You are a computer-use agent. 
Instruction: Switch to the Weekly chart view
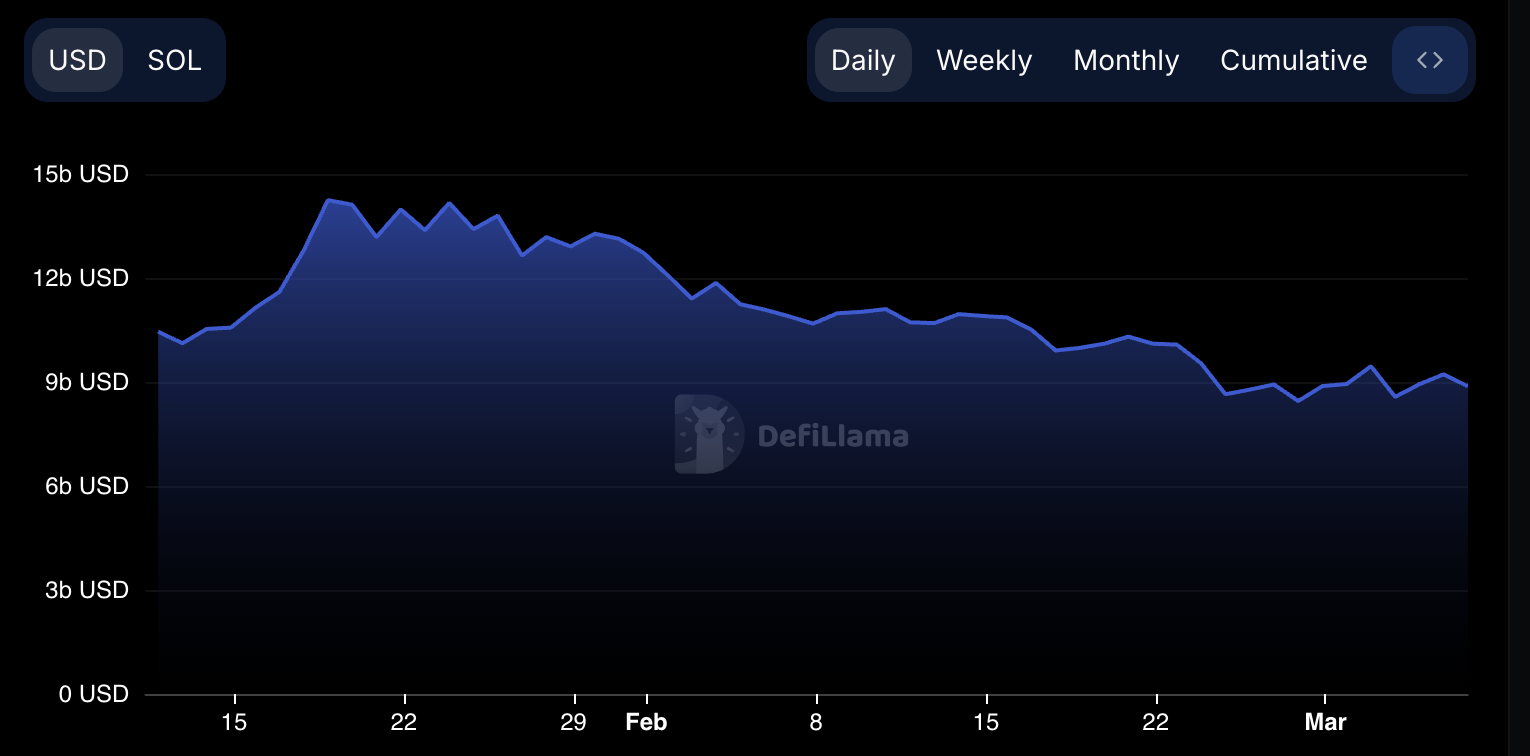tap(983, 60)
